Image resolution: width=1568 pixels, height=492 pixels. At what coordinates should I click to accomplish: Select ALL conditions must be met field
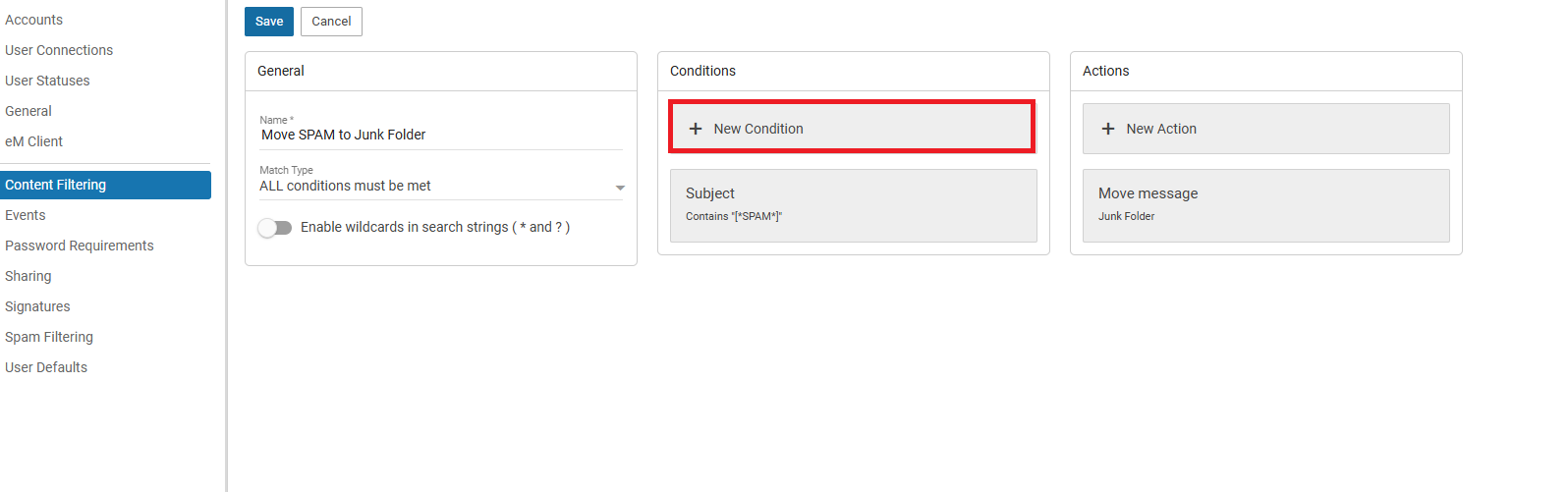point(441,186)
